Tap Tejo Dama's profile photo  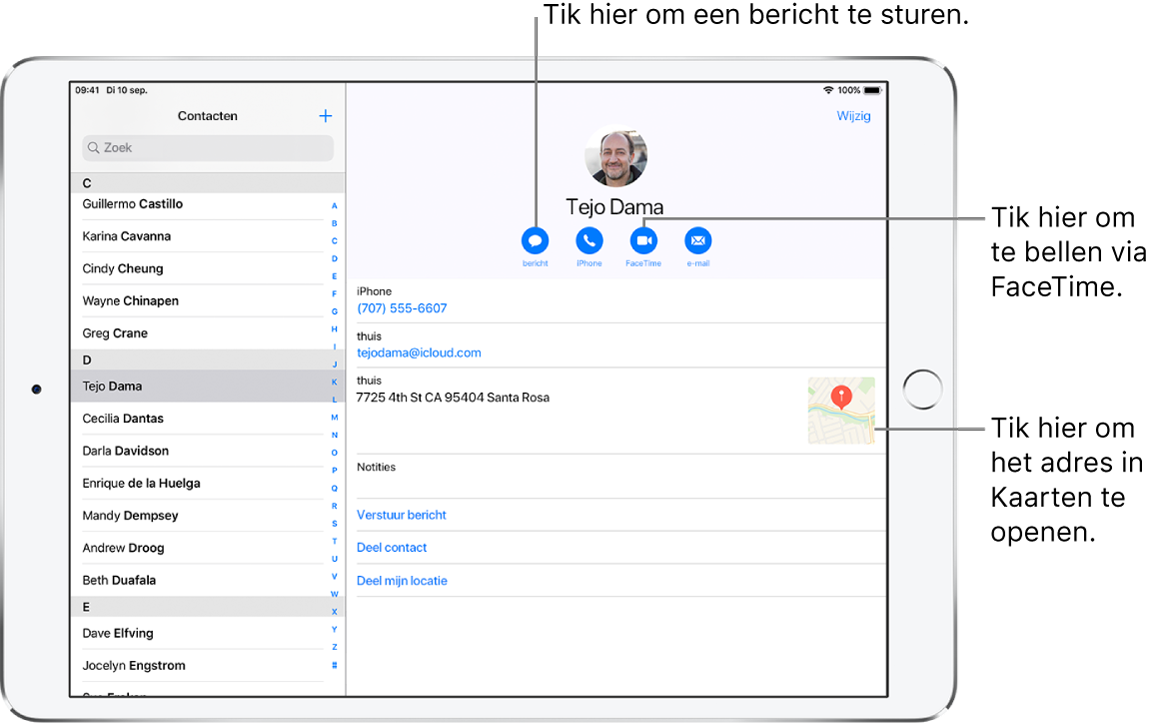[x=616, y=156]
